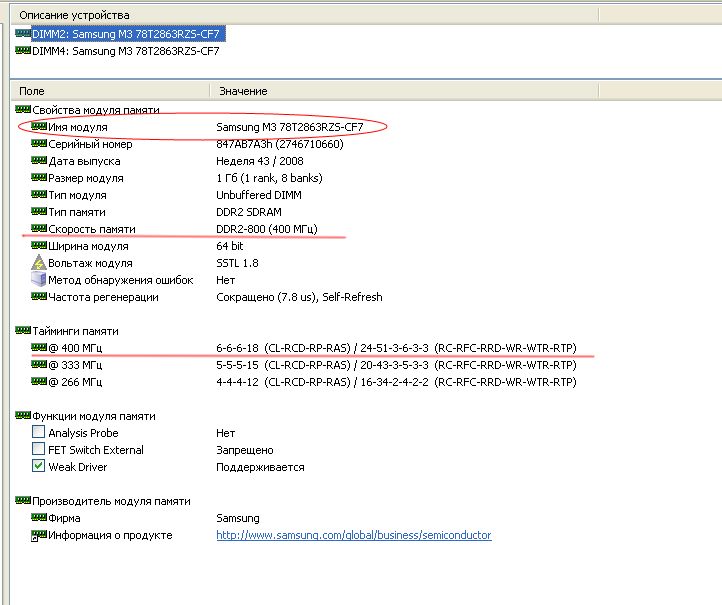Viewport: 722px width, 605px height.
Task: Select value 'Поддерживается' for Weak Driver
Action: coord(260,467)
